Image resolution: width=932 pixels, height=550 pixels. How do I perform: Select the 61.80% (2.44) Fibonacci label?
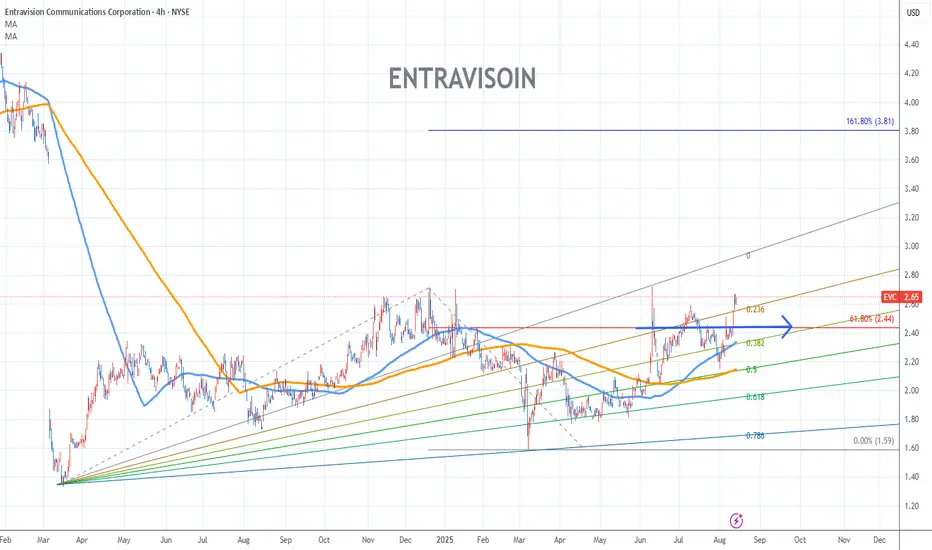pyautogui.click(x=871, y=319)
